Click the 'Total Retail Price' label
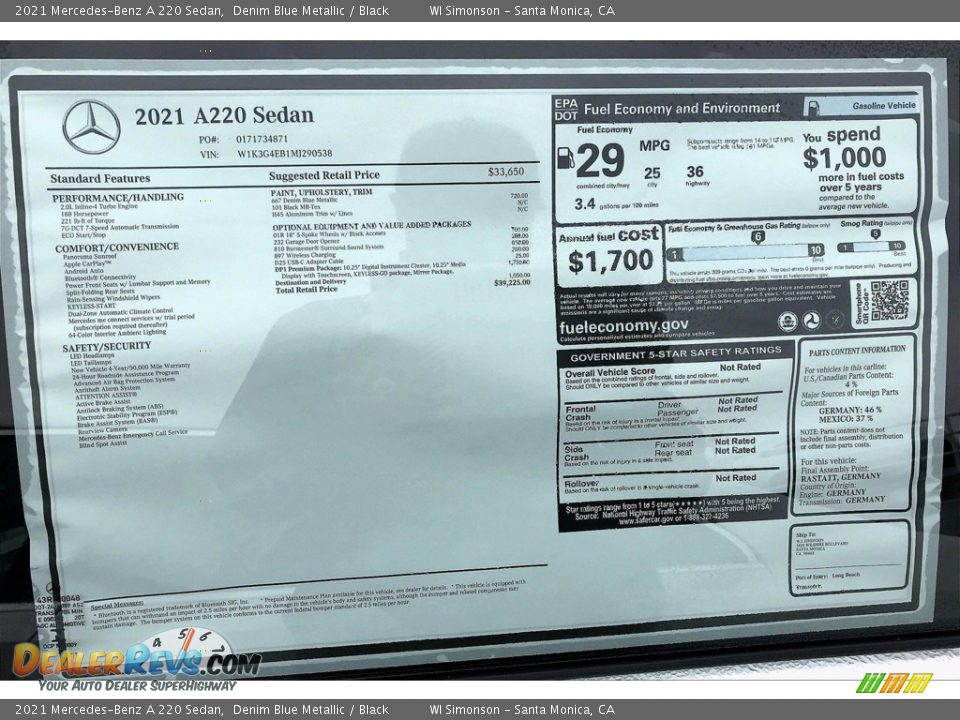 pos(306,290)
